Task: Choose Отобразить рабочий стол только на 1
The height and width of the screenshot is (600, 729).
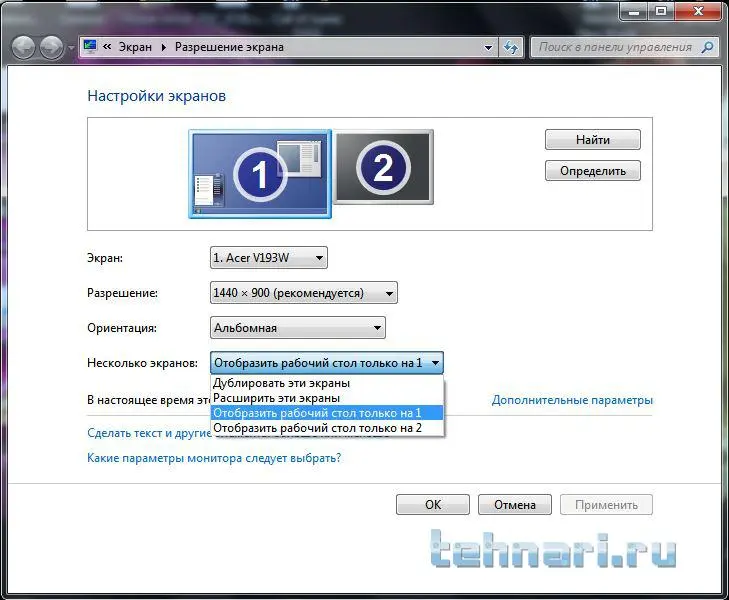Action: coord(327,413)
